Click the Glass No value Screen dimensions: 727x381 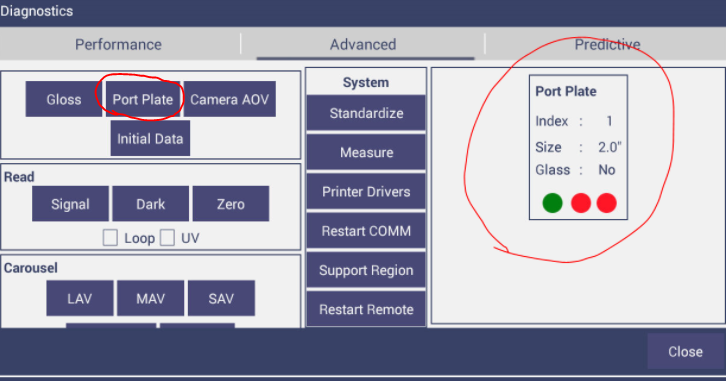[606, 170]
